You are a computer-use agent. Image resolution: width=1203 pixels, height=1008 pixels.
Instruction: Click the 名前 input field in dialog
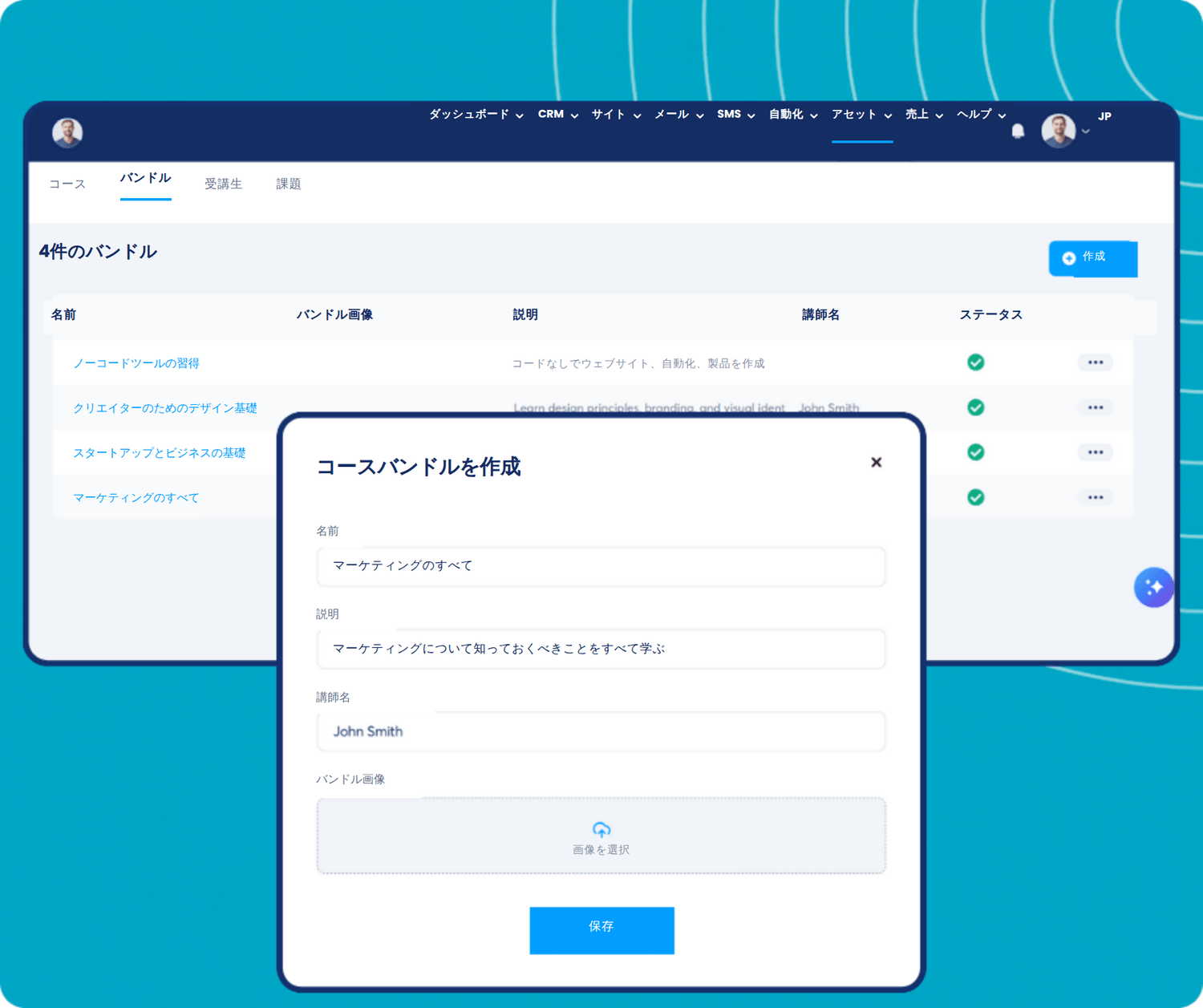tap(601, 566)
